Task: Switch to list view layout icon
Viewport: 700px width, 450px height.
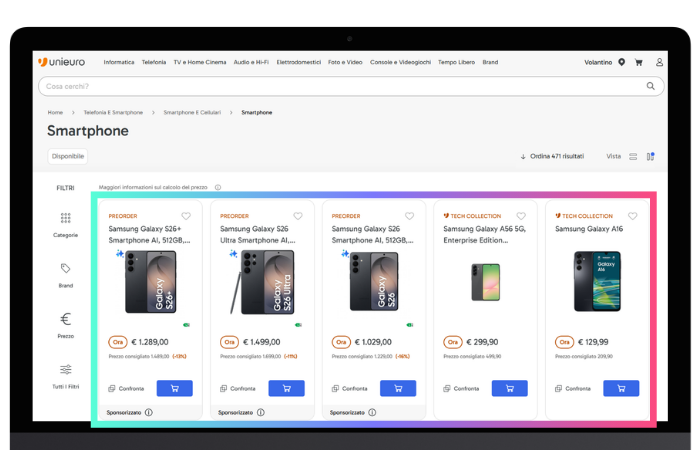Action: 633,157
